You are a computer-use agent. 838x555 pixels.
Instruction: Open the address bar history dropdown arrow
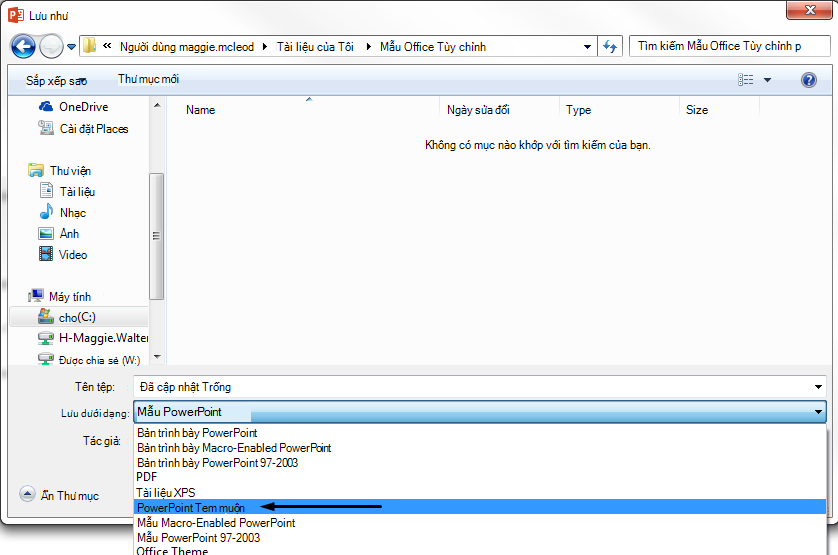click(587, 47)
